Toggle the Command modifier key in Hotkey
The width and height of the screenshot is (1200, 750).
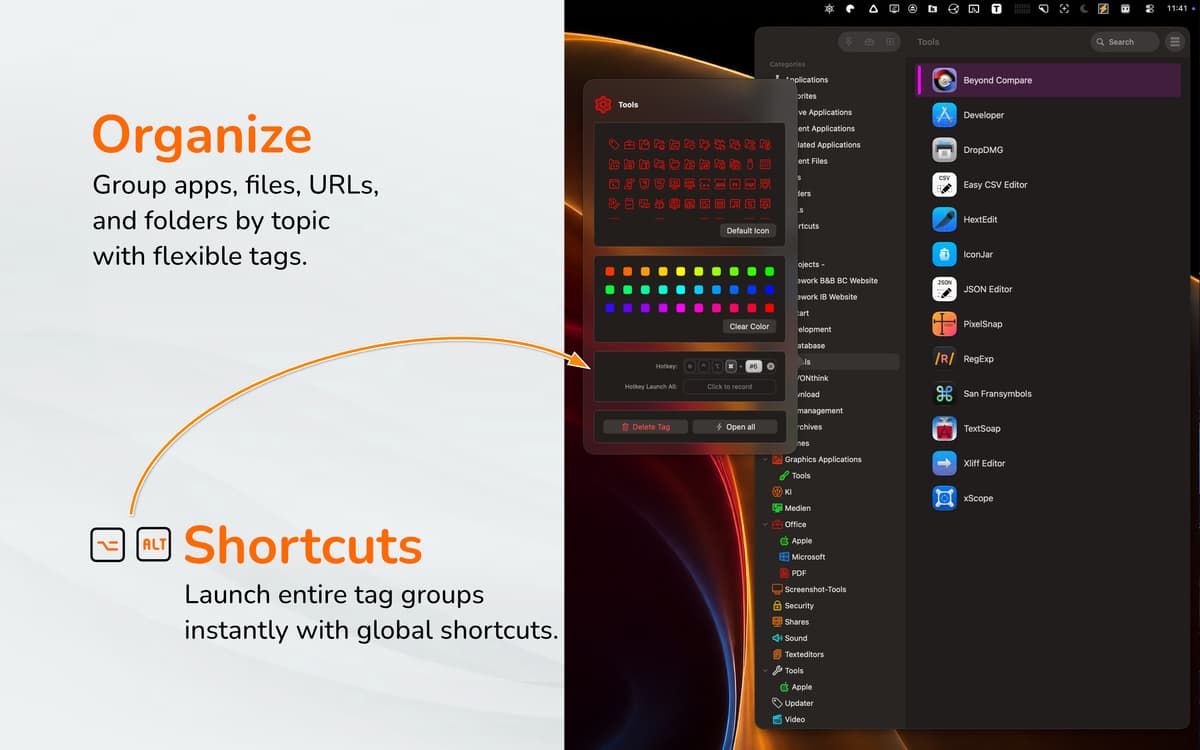click(x=731, y=366)
